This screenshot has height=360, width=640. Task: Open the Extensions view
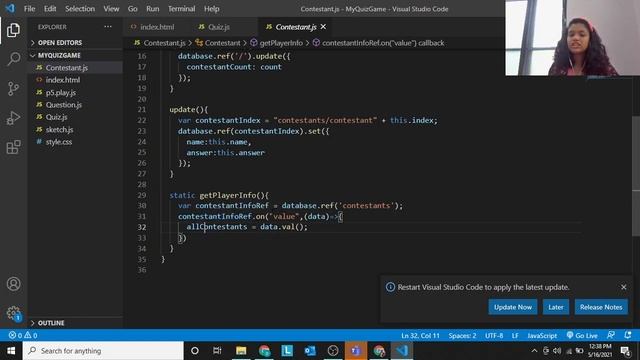coord(13,147)
